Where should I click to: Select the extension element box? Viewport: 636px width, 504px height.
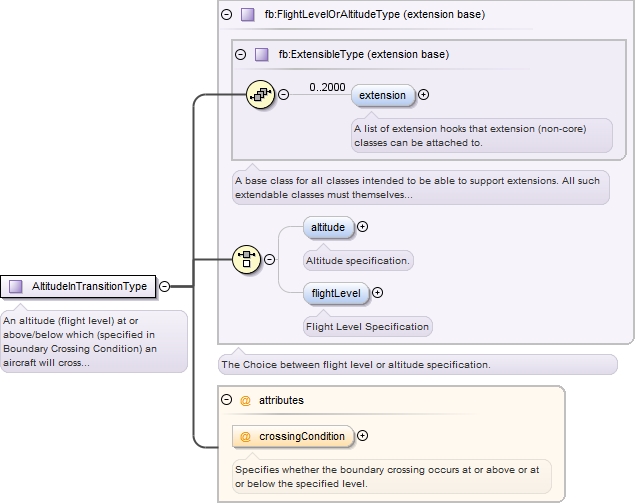coord(382,95)
